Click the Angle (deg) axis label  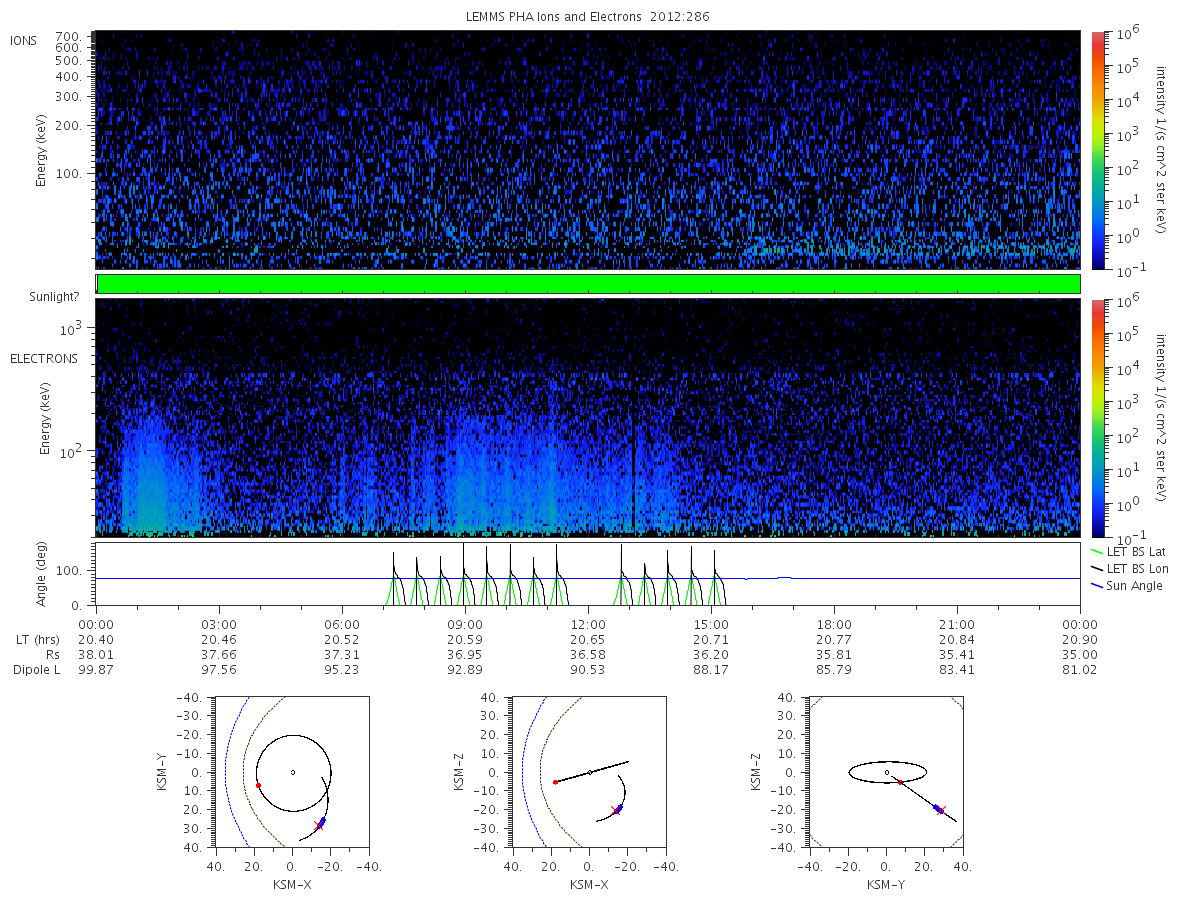45,575
